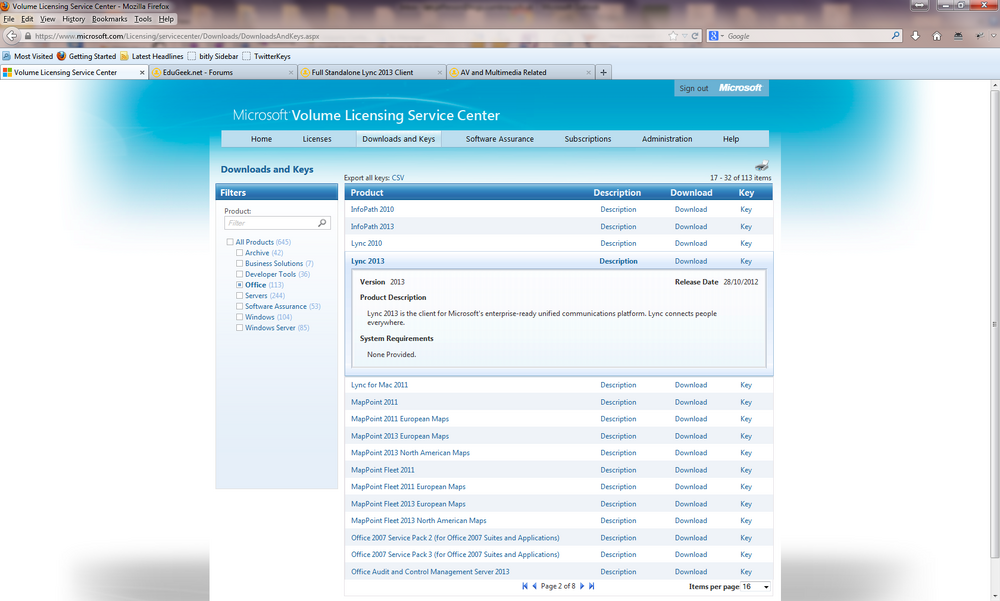This screenshot has width=1000, height=601.
Task: Check the All Products filter checkbox
Action: [230, 242]
